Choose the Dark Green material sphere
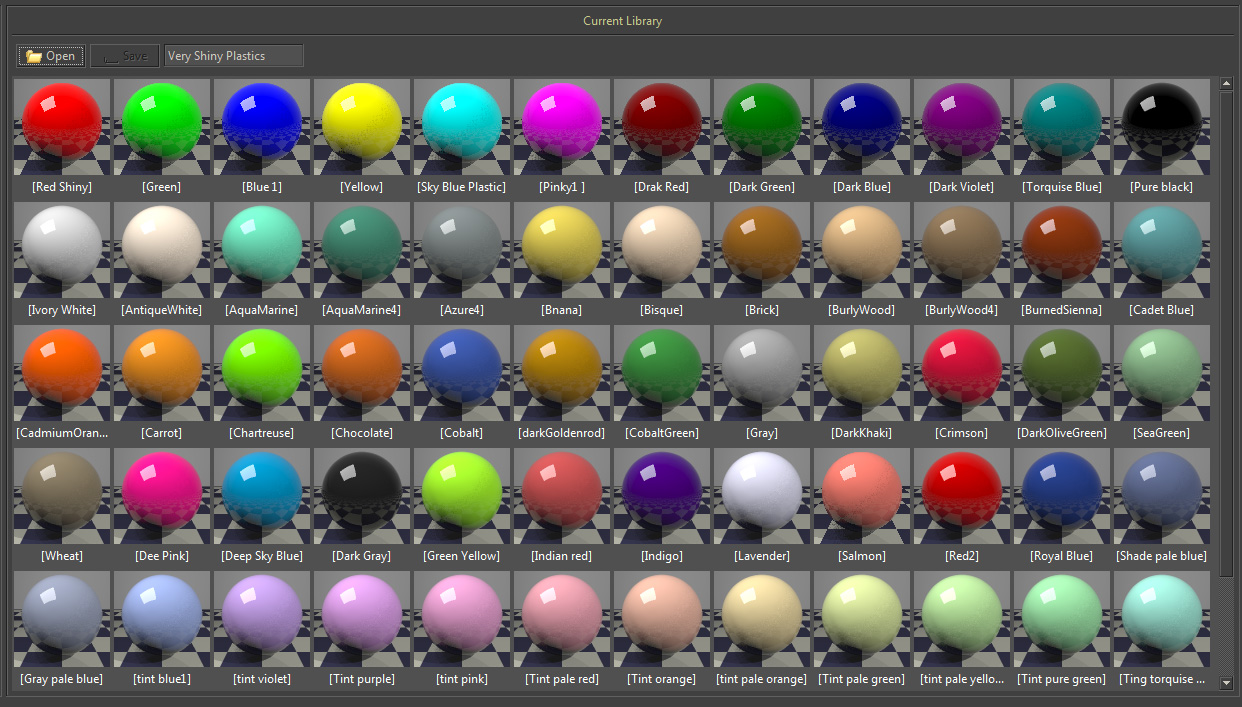 pos(762,127)
